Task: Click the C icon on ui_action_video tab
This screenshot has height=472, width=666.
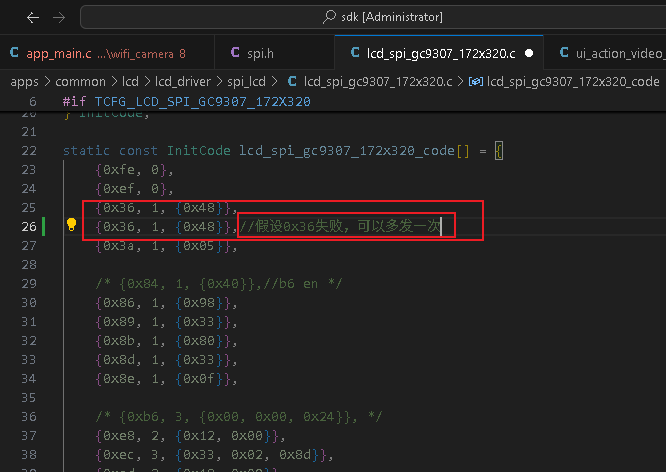Action: pyautogui.click(x=564, y=53)
